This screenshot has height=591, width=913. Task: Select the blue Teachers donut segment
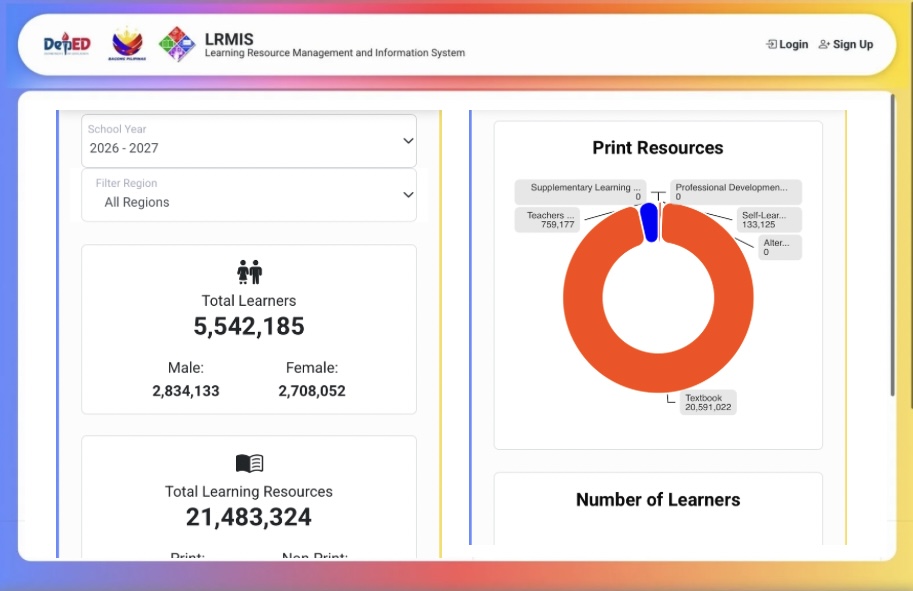[649, 222]
